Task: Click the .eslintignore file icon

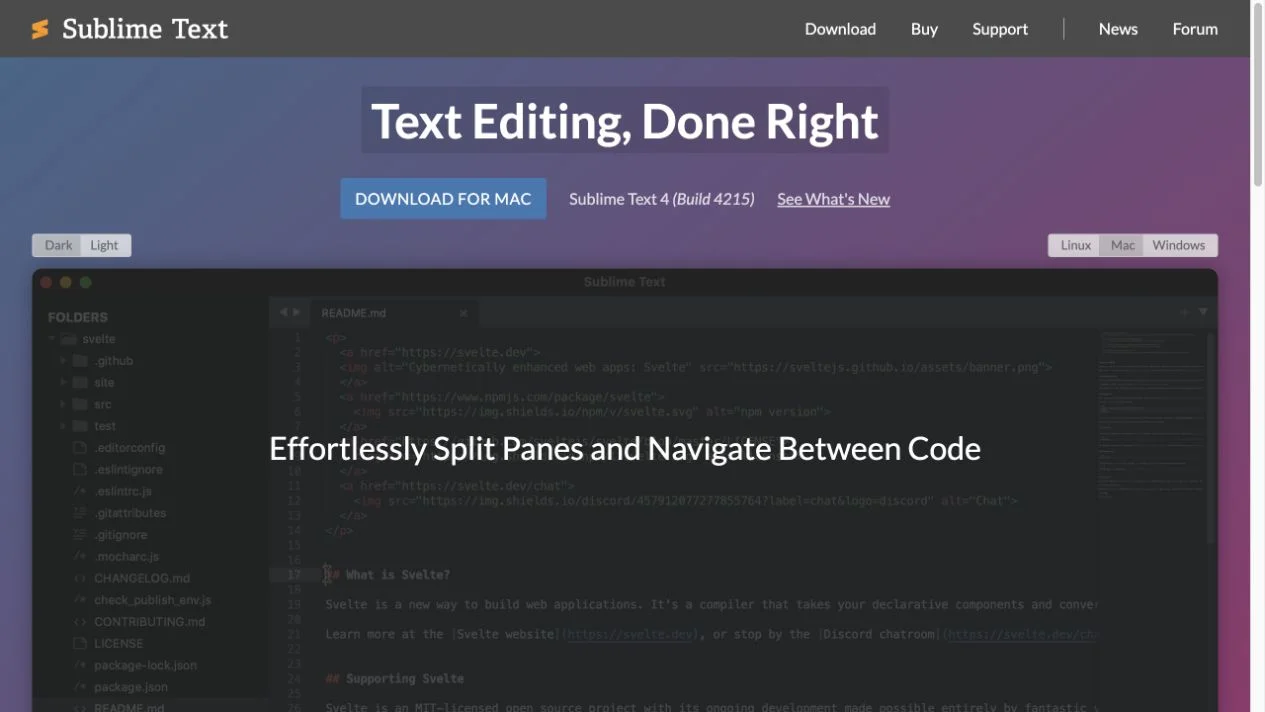Action: point(80,470)
